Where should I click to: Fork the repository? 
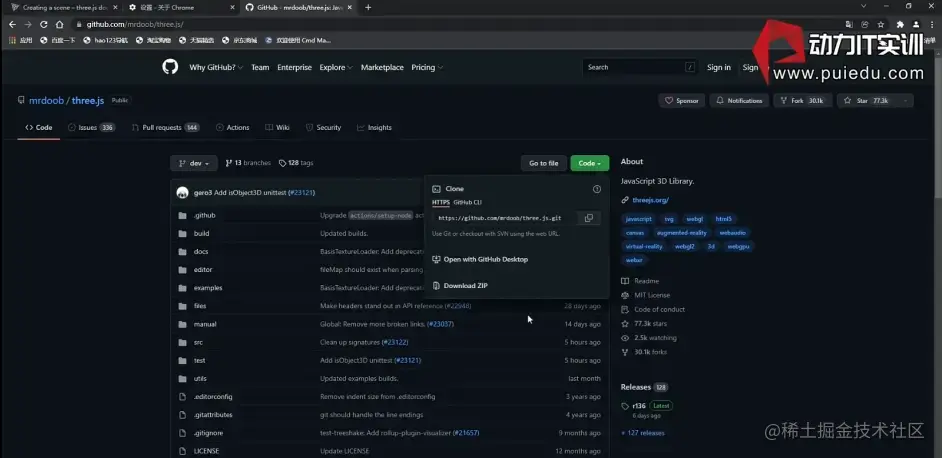[803, 100]
